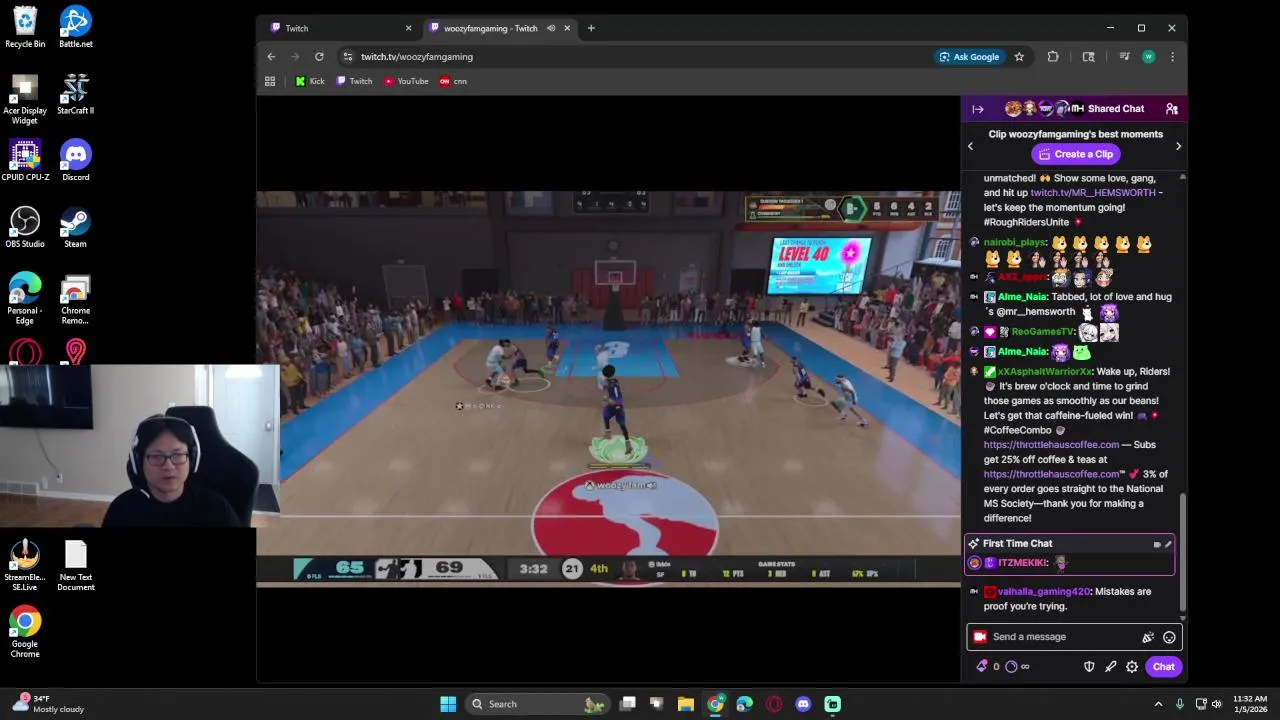Open the first throttlehauscoffee.com link in chat
Image resolution: width=1280 pixels, height=720 pixels.
(x=1051, y=445)
